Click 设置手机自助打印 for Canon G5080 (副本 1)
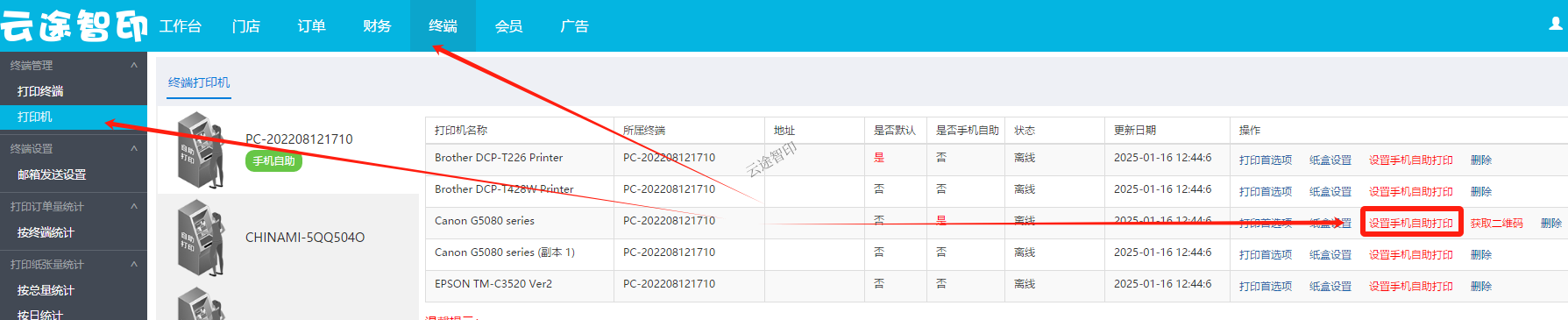1568x320 pixels. pyautogui.click(x=1411, y=255)
